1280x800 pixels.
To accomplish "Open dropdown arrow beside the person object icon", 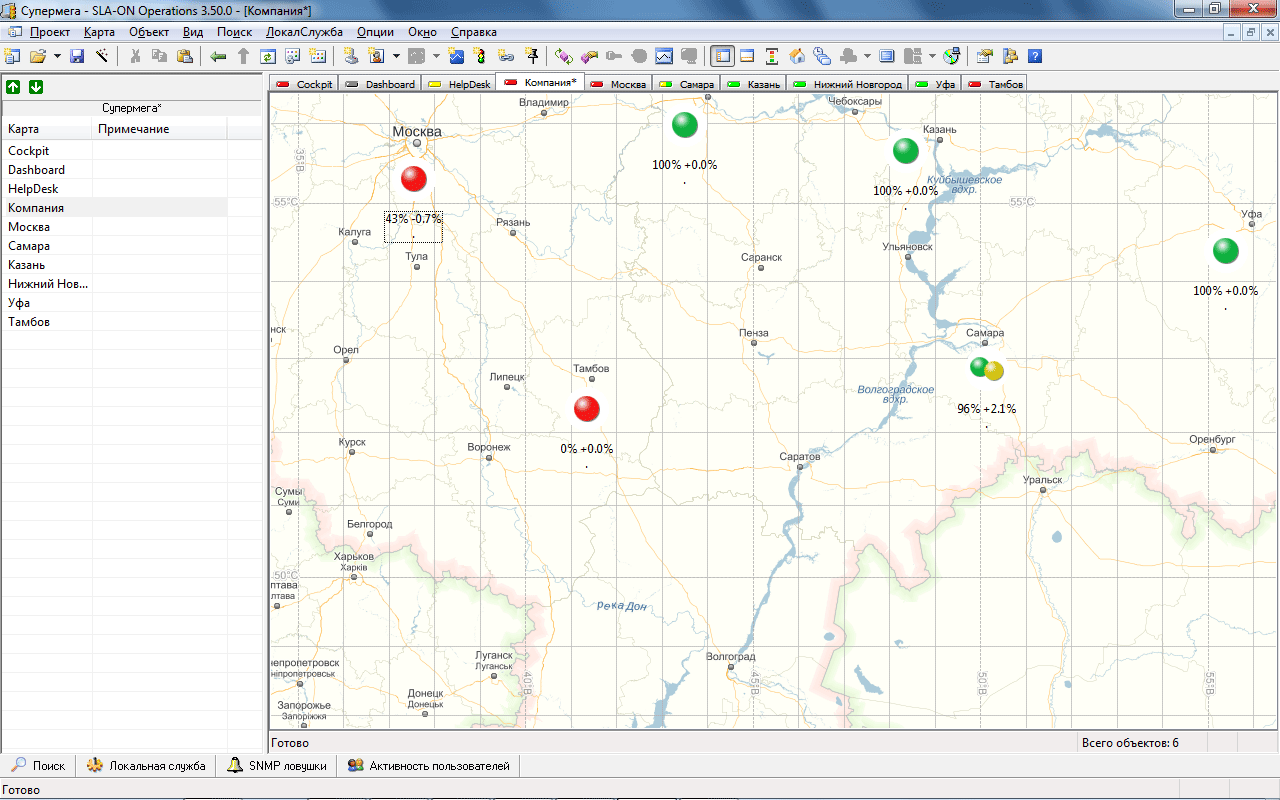I will [x=396, y=56].
